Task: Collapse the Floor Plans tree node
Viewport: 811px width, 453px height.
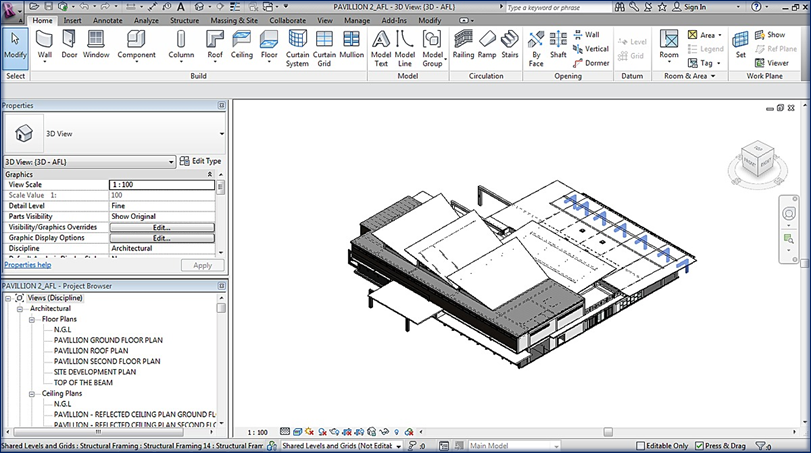Action: [32, 319]
